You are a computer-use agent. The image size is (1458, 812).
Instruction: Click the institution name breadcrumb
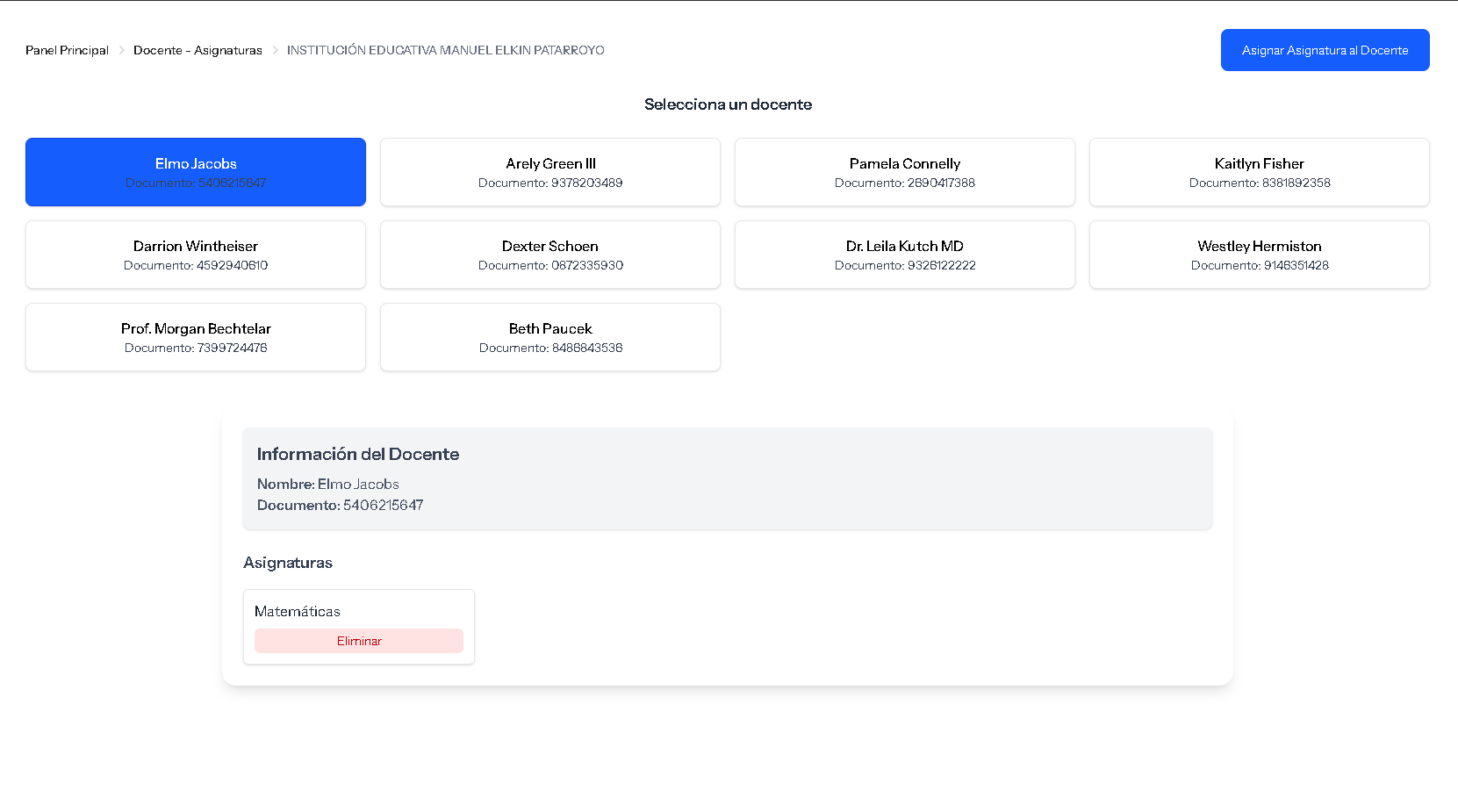445,50
